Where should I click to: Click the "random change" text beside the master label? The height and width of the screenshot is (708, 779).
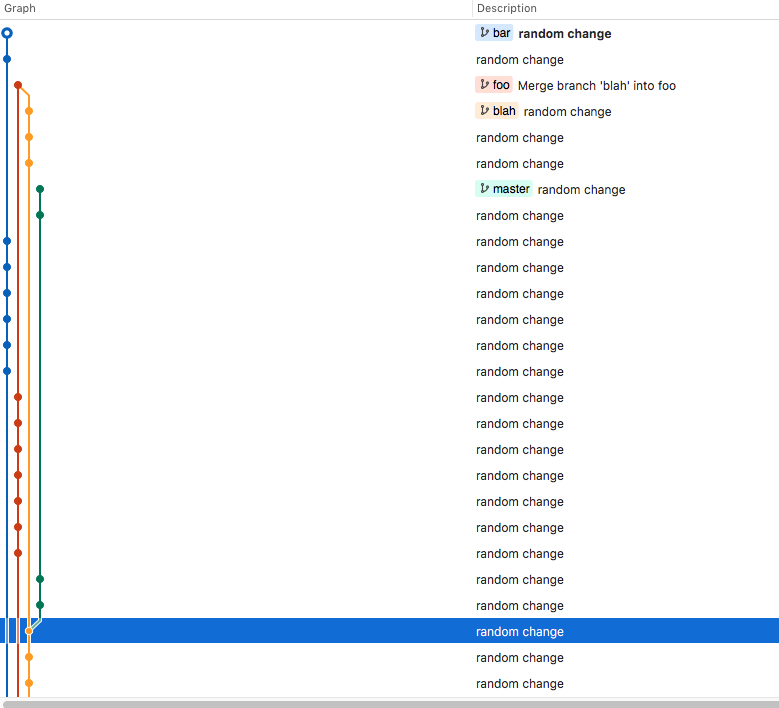pyautogui.click(x=581, y=190)
